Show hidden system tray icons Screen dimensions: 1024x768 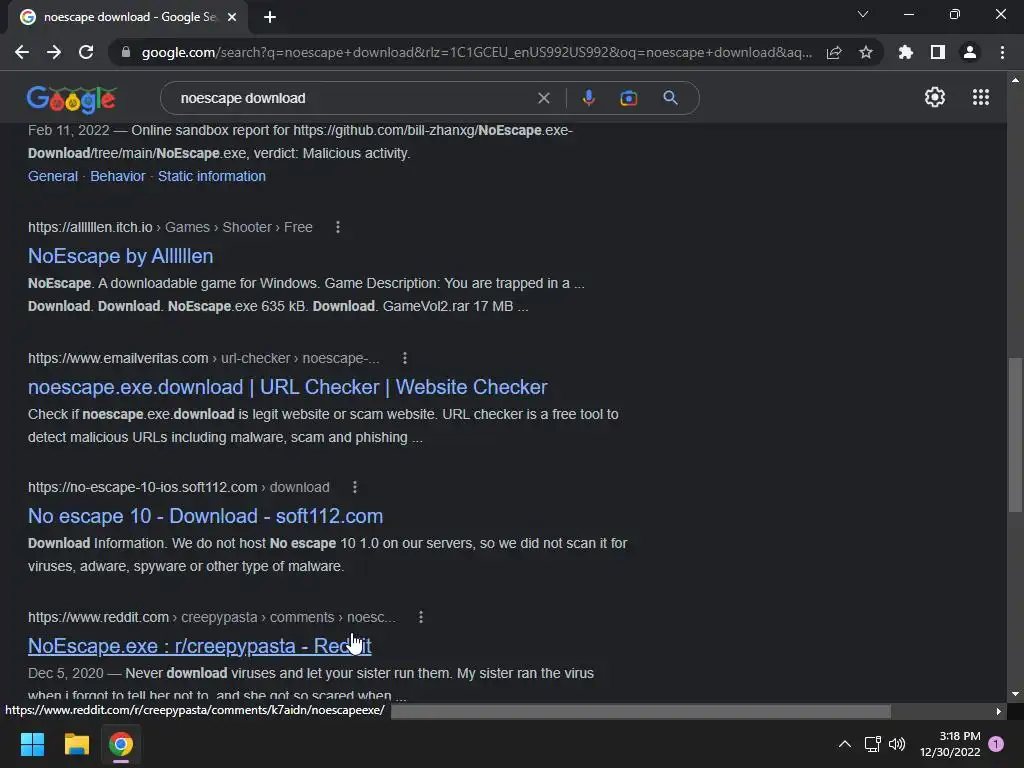(844, 744)
